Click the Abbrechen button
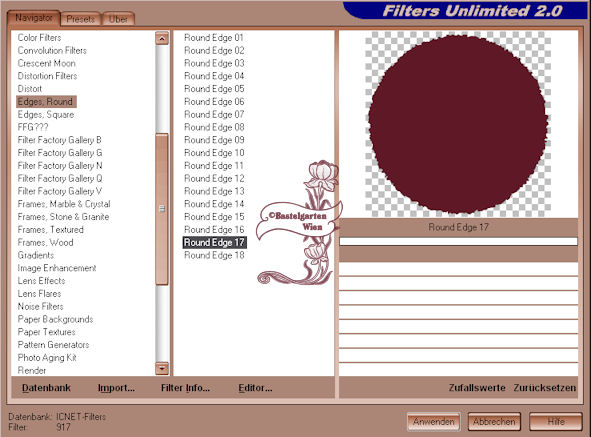Viewport: 591px width, 437px height. 494,422
